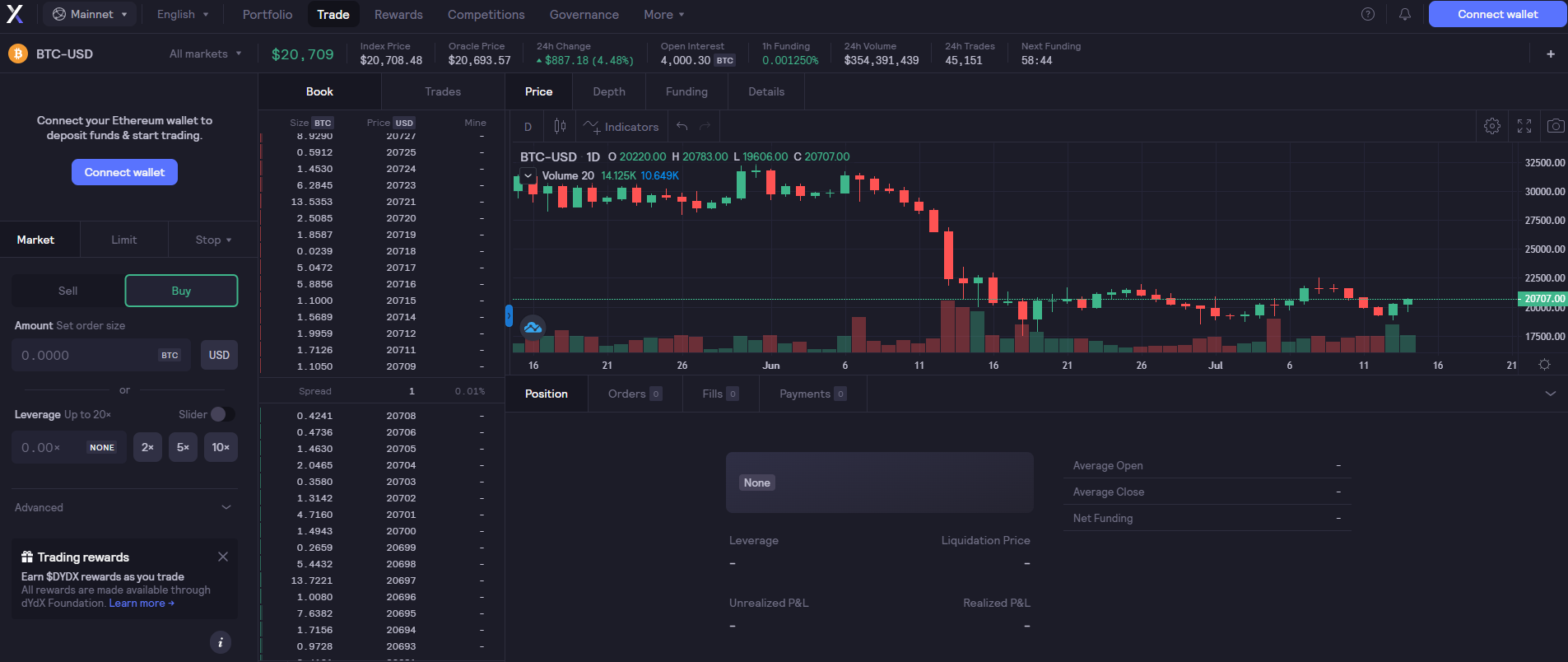Open the Competitions page

[x=486, y=14]
